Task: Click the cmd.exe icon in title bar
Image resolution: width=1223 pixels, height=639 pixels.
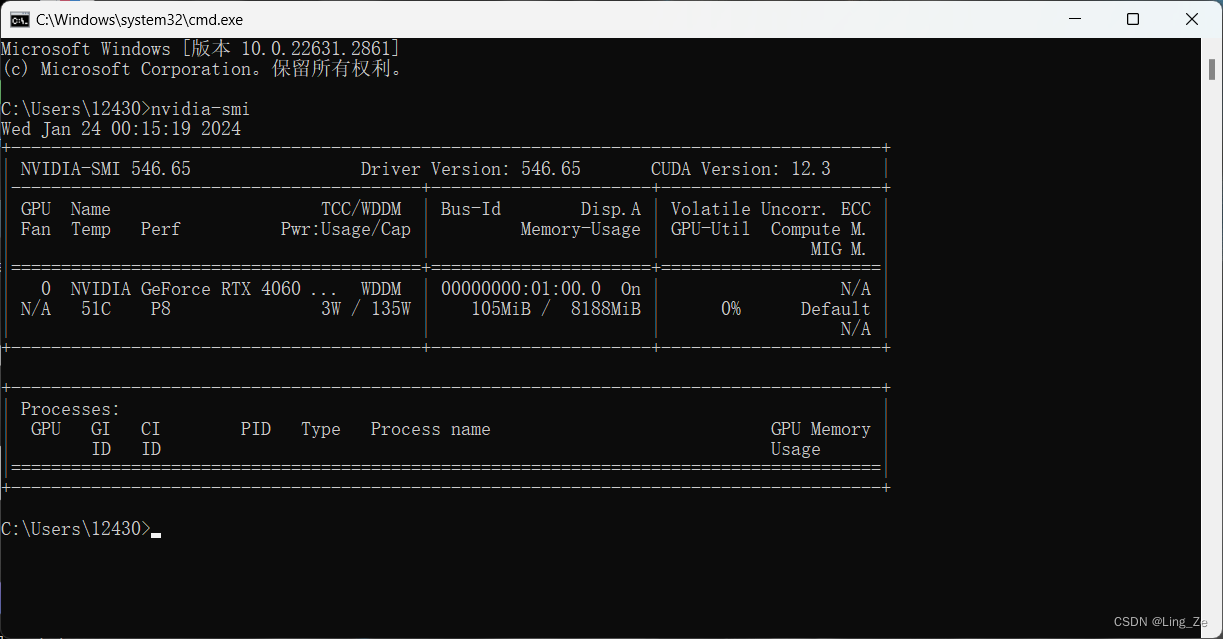Action: [19, 19]
